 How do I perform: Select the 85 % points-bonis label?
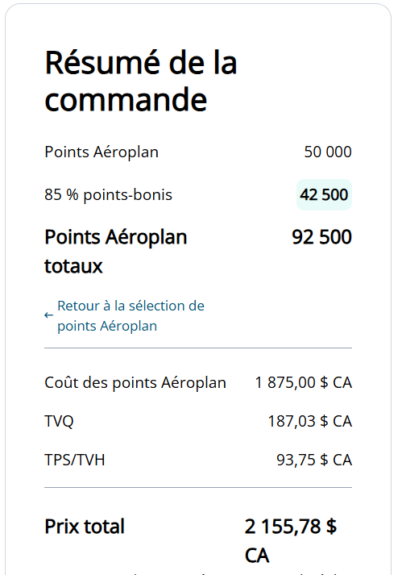108,195
